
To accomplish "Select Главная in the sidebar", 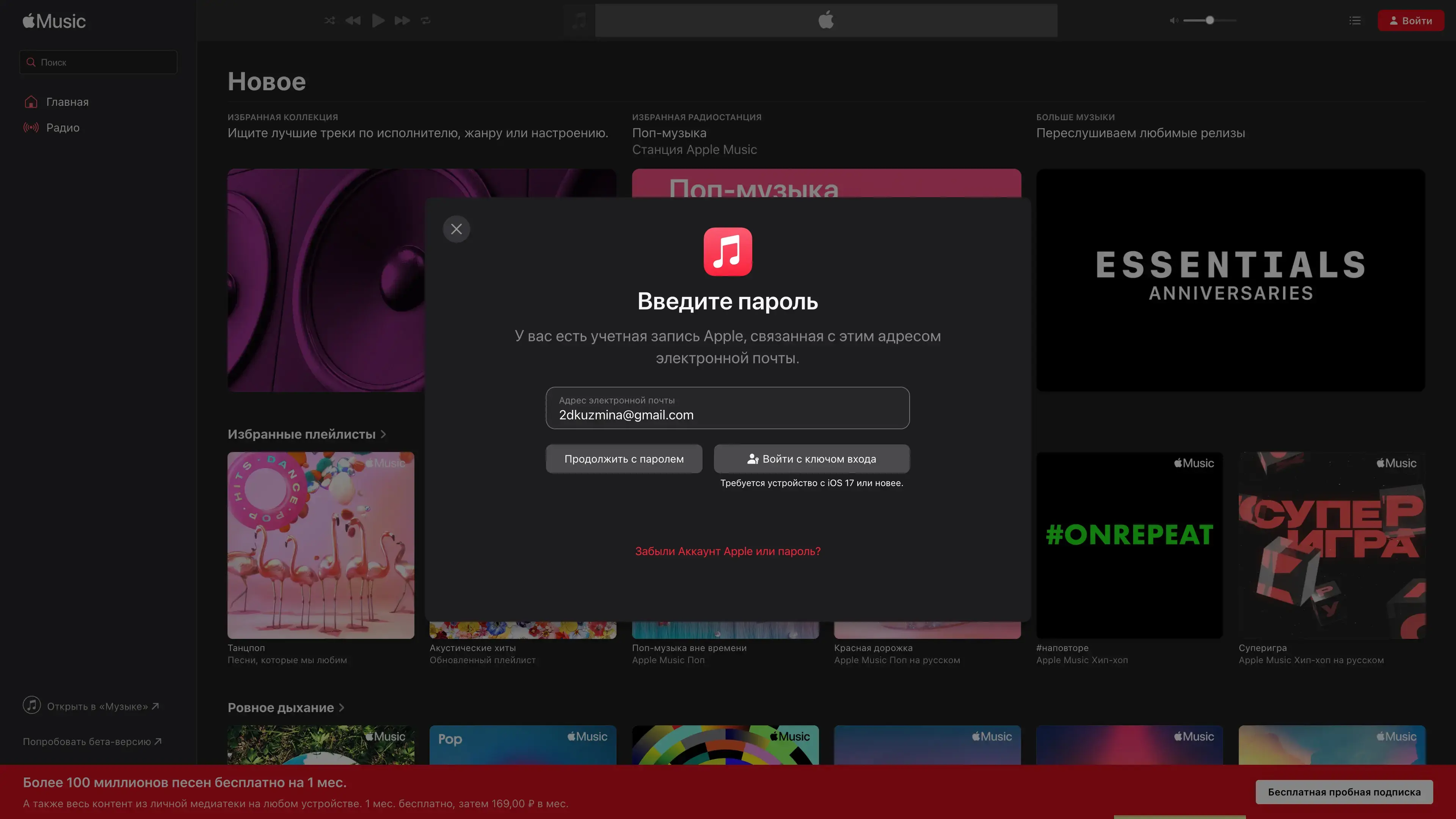I will (x=67, y=102).
